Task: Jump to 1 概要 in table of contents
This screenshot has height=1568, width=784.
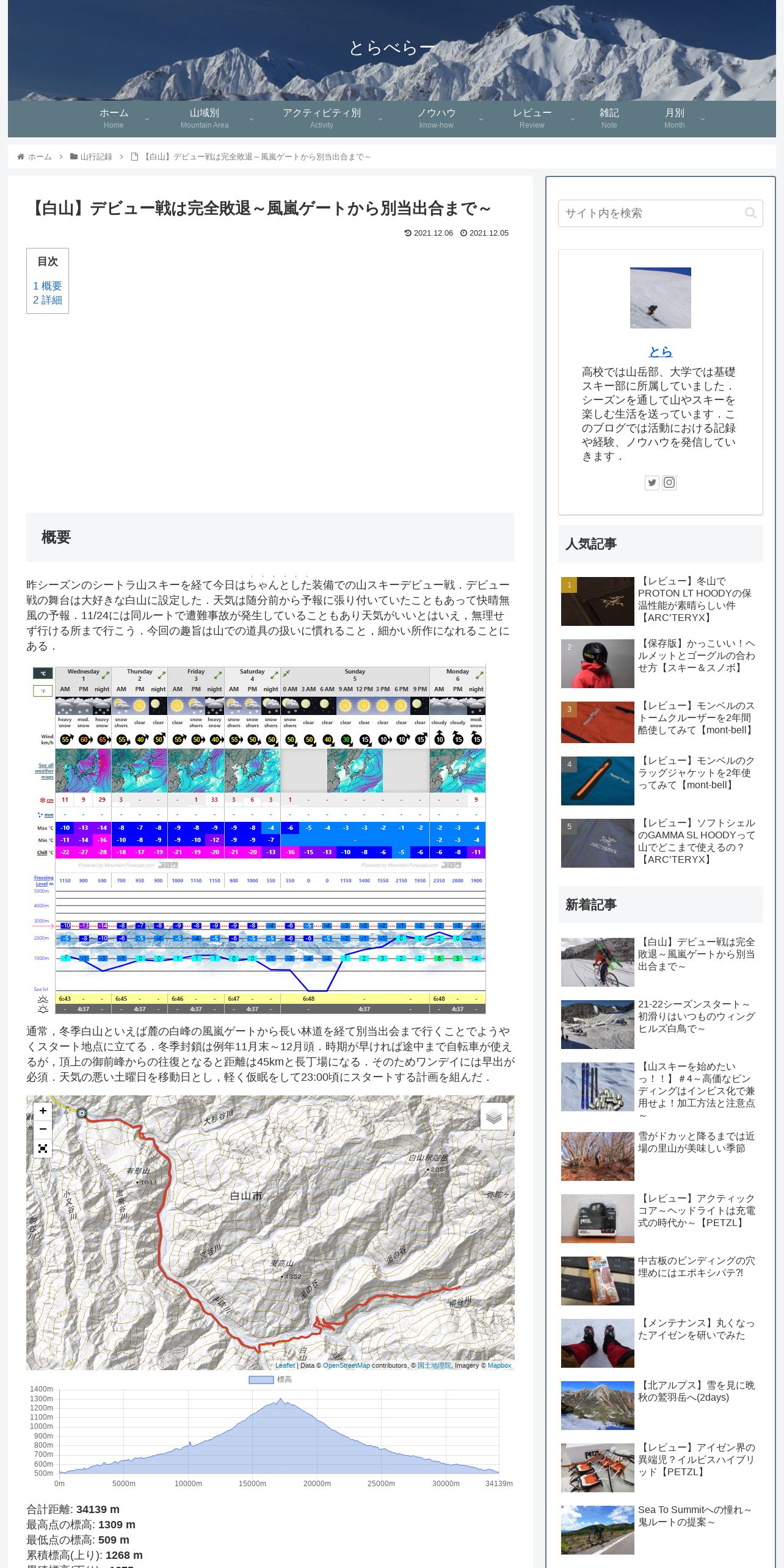Action: click(x=47, y=286)
